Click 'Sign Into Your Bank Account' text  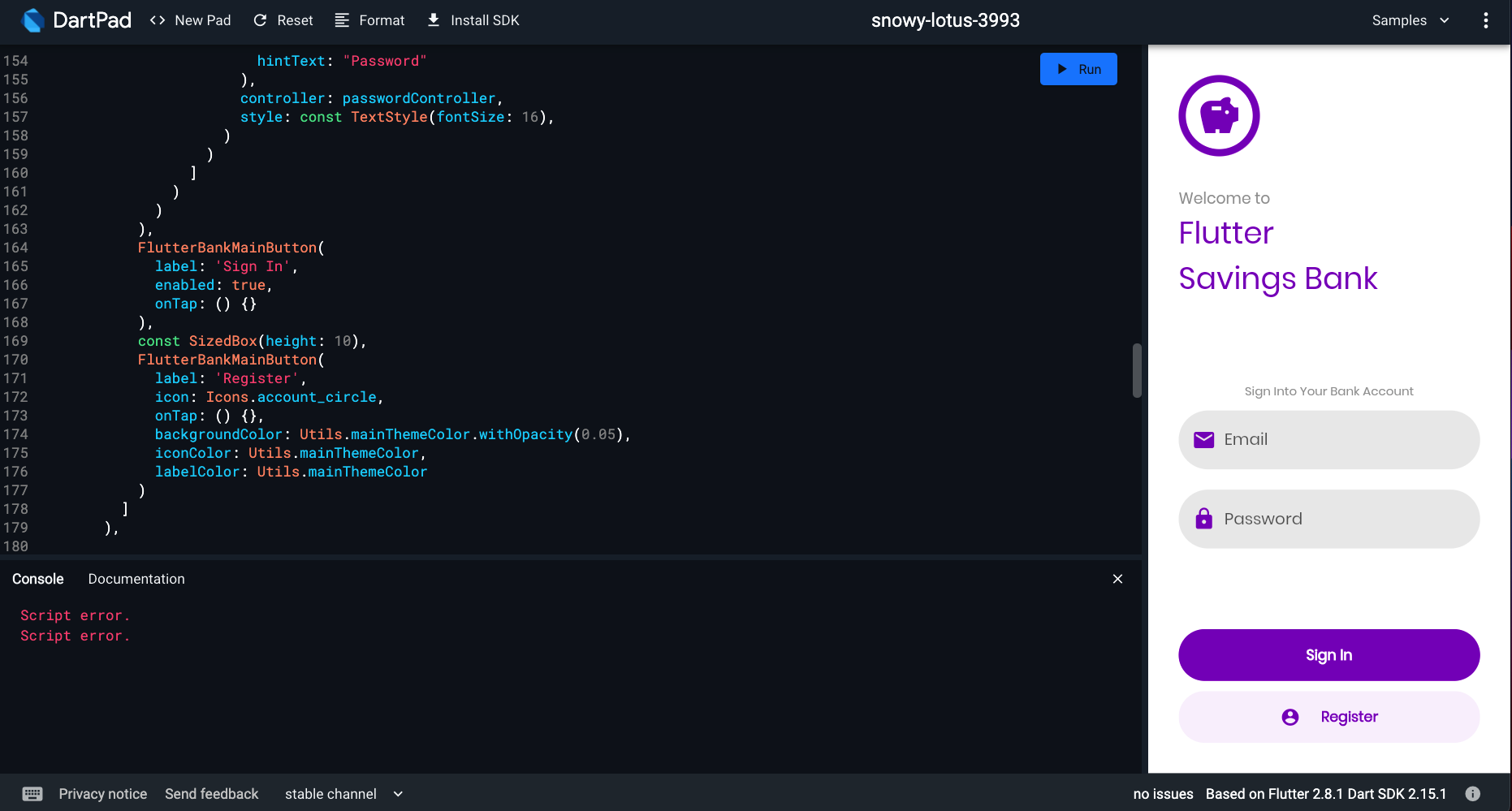tap(1328, 391)
